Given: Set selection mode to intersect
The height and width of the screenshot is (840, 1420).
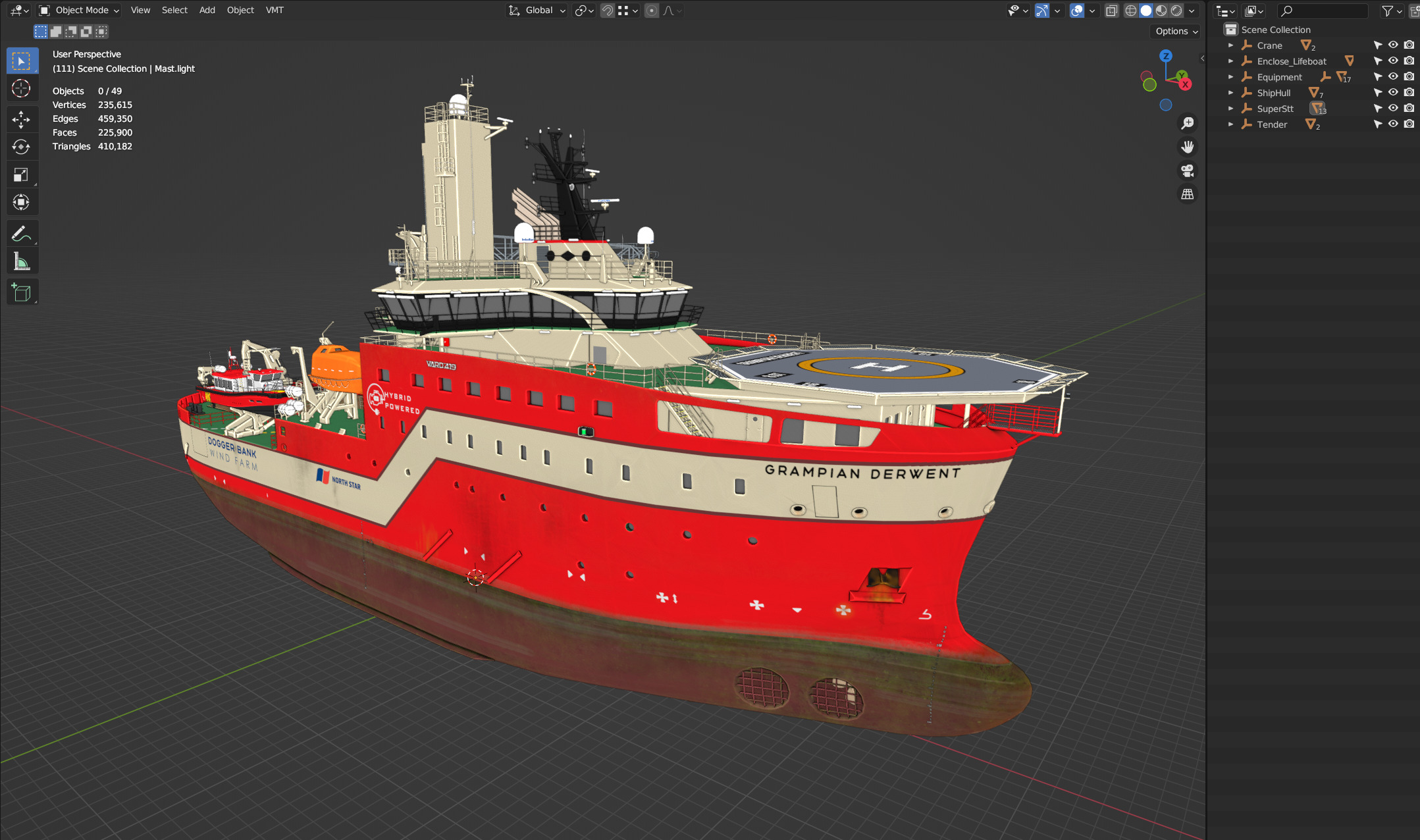Looking at the screenshot, I should (x=101, y=31).
